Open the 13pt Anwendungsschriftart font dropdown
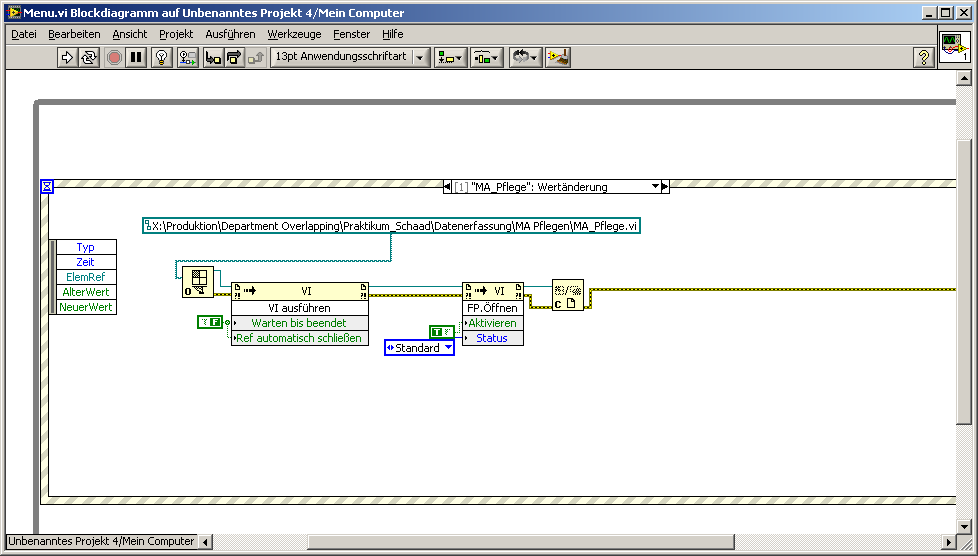The image size is (978, 556). pyautogui.click(x=350, y=57)
